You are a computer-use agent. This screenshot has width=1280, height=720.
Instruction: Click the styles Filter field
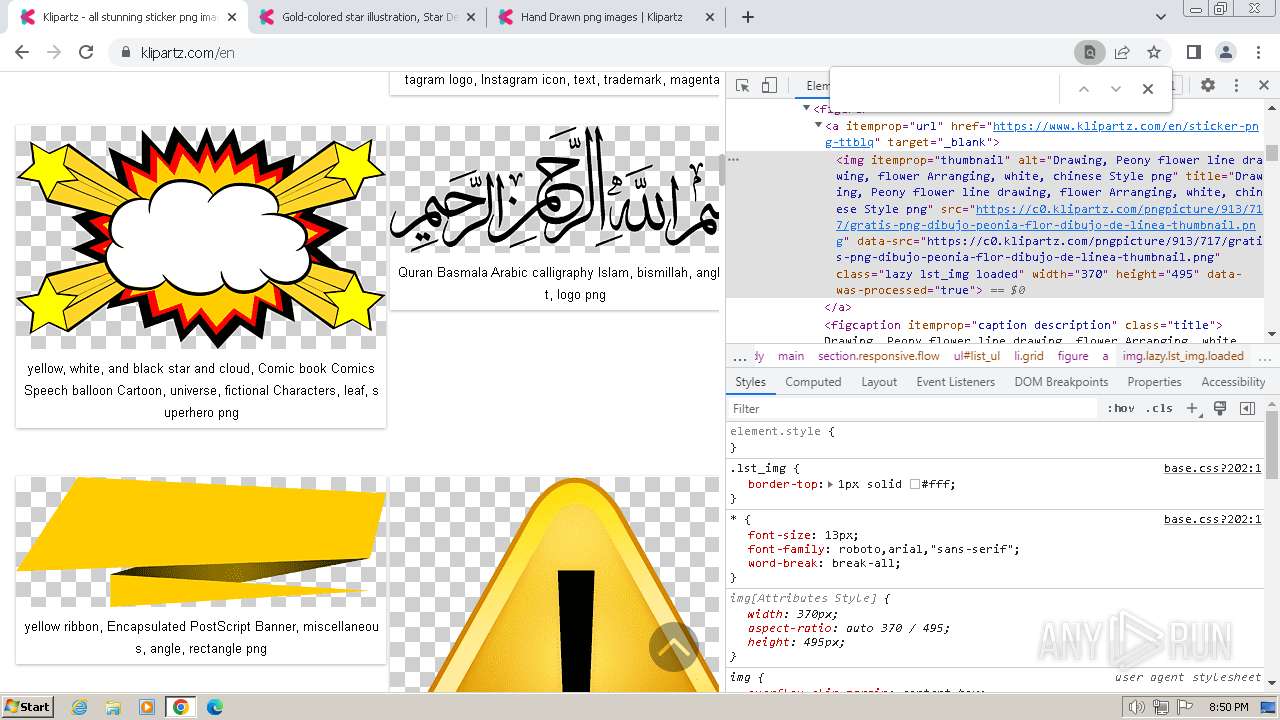[x=913, y=408]
